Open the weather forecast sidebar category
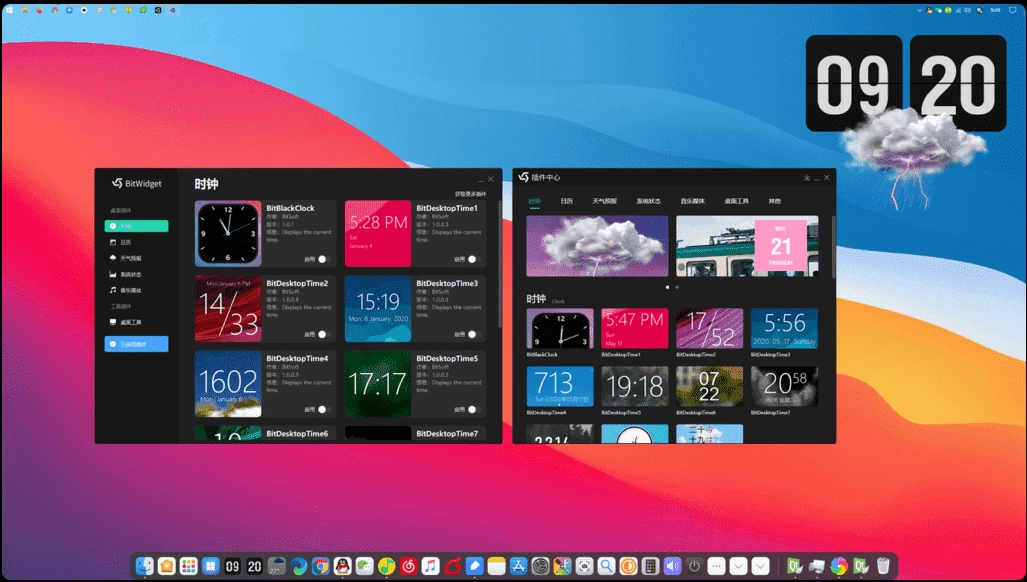Viewport: 1027px width, 582px height. tap(112, 258)
